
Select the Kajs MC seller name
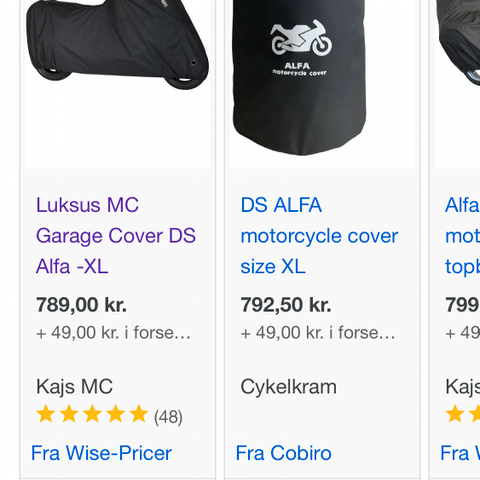click(x=74, y=387)
